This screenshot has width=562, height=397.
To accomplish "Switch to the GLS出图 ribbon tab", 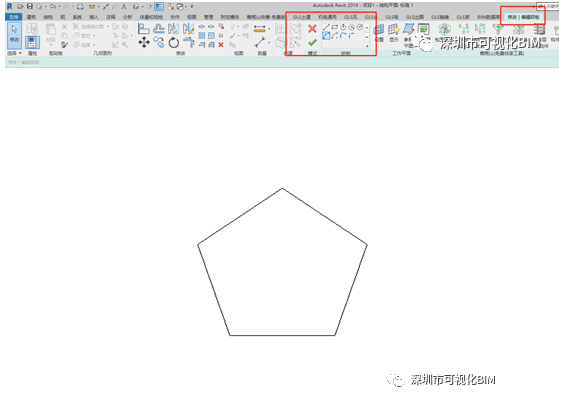I will pos(415,17).
